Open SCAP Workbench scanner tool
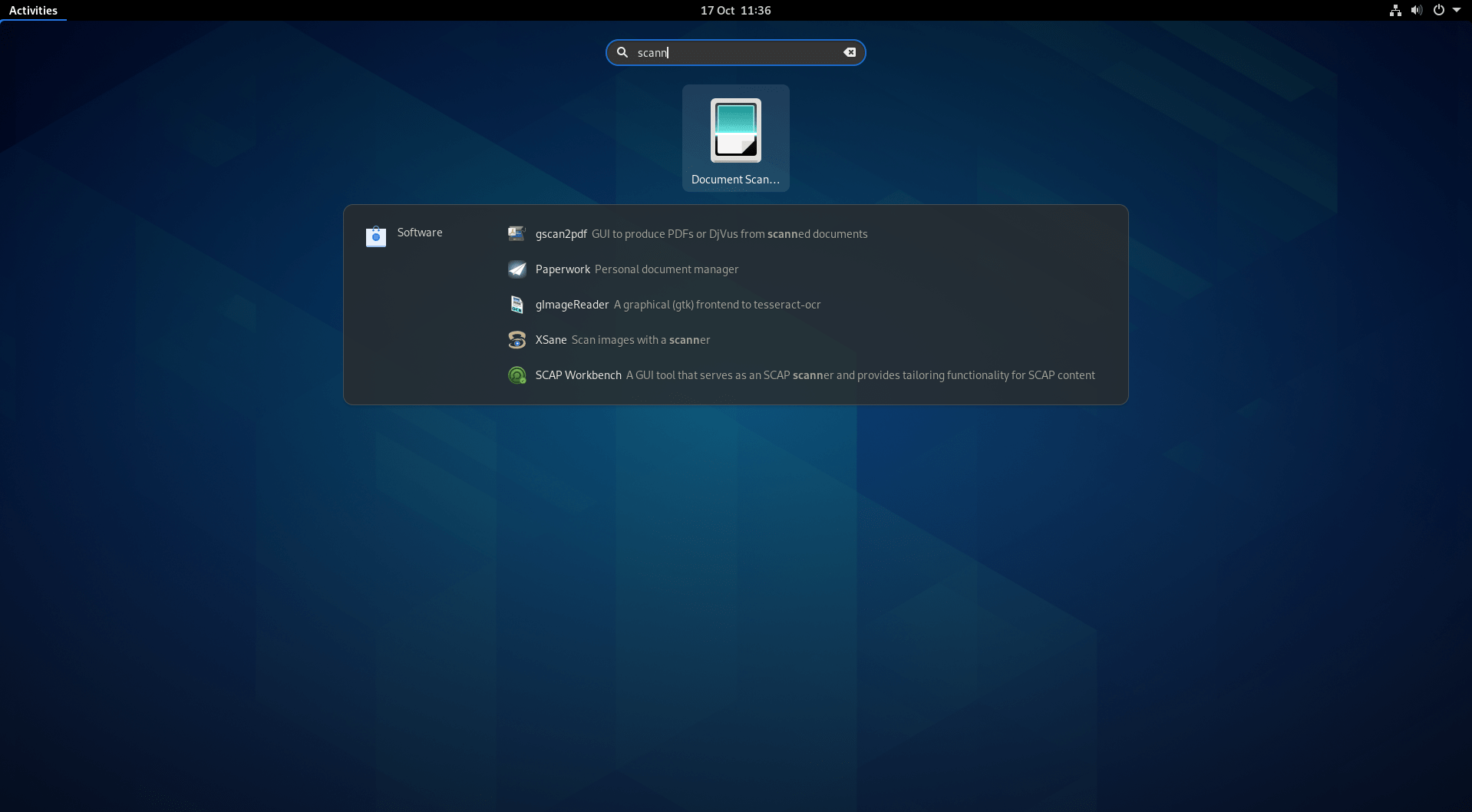 pos(578,375)
